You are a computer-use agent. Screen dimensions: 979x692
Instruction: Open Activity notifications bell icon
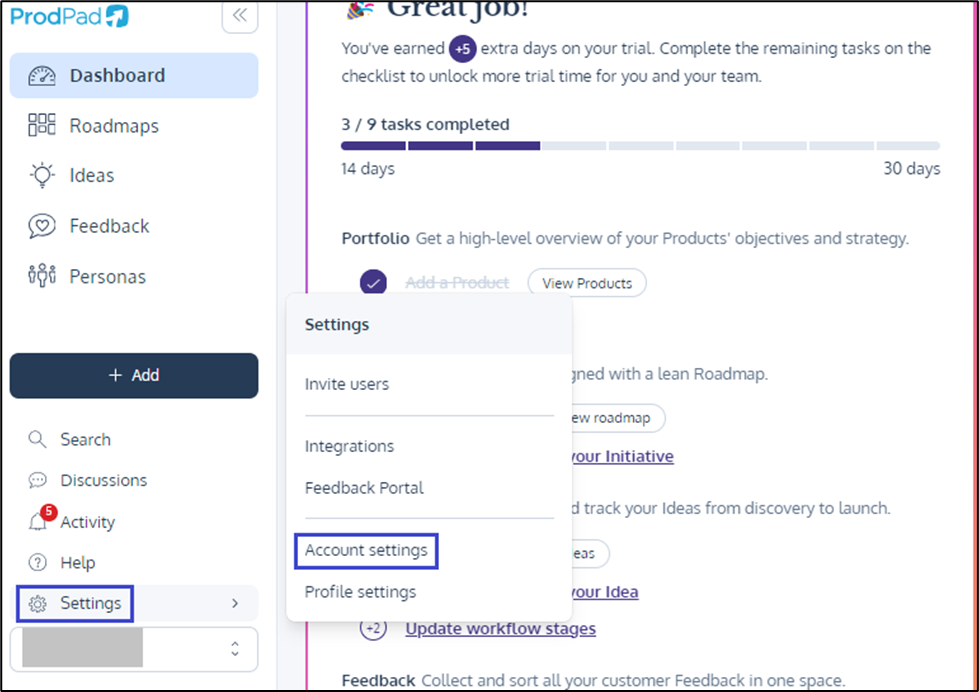[x=38, y=521]
